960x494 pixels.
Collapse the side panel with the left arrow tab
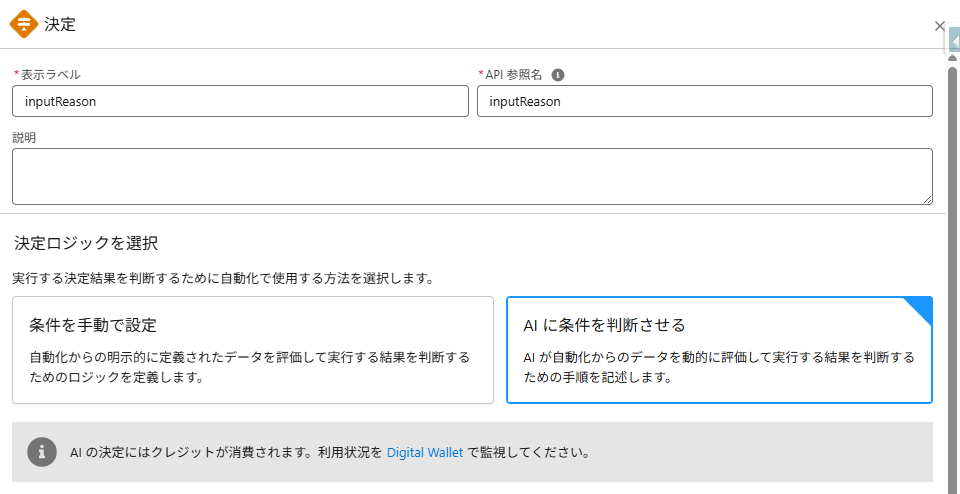[953, 41]
